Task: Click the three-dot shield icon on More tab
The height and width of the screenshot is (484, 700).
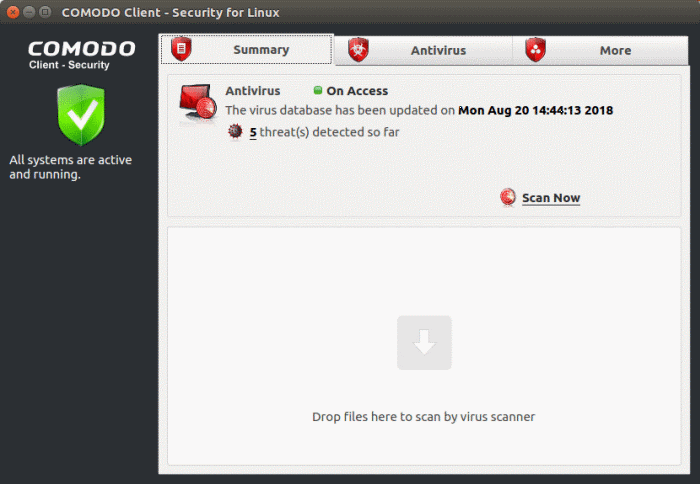Action: (536, 50)
